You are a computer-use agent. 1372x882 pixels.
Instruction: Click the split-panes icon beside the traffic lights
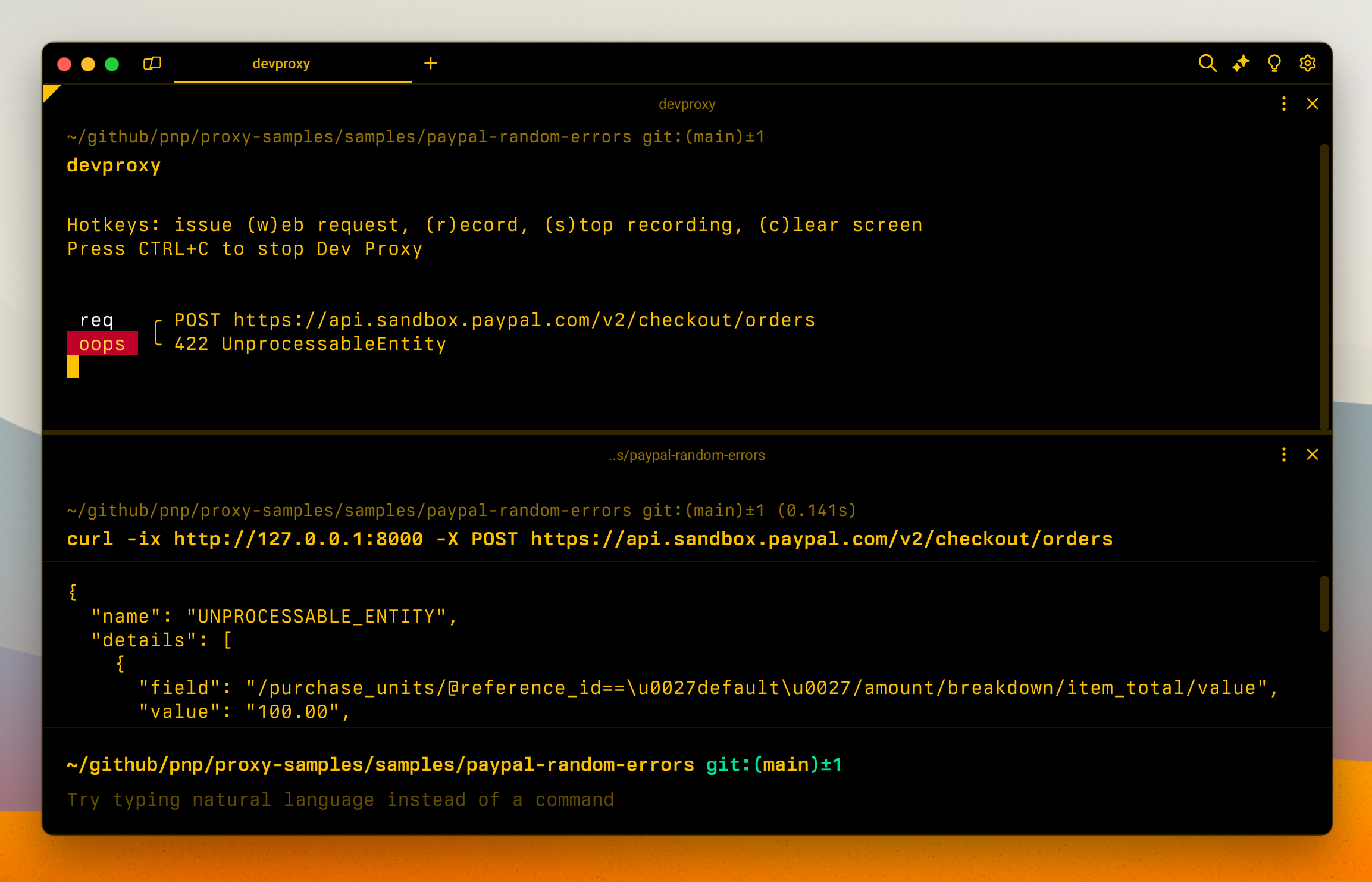click(x=151, y=63)
